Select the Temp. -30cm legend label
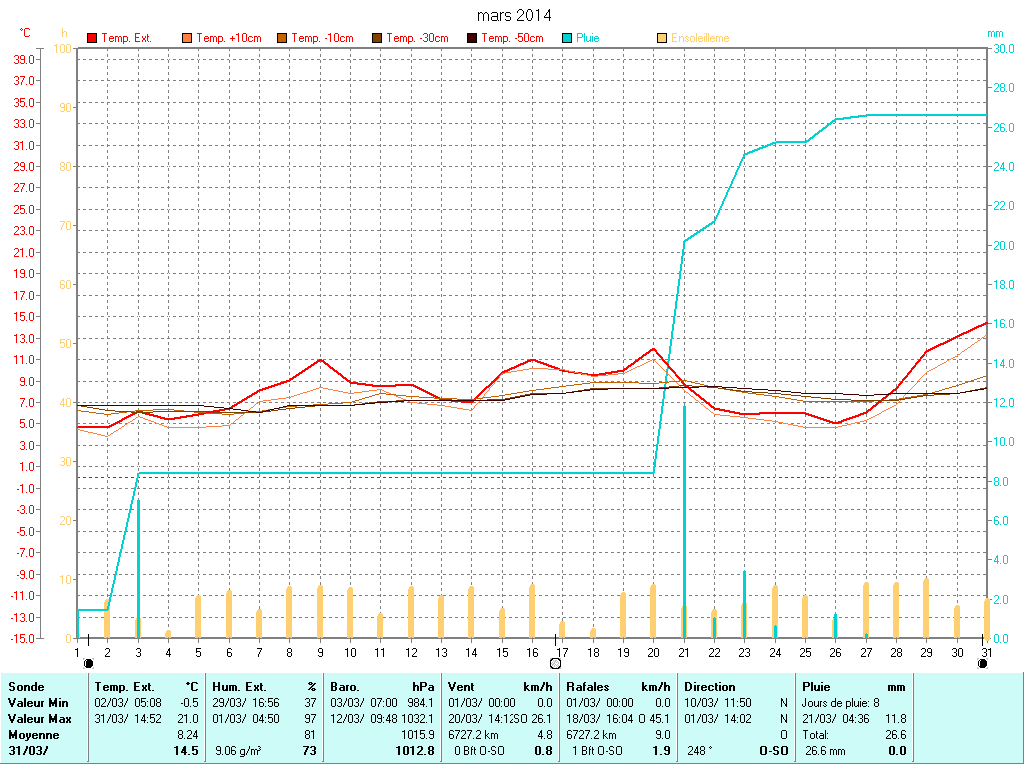Viewport: 1024px width, 764px height. coord(417,38)
